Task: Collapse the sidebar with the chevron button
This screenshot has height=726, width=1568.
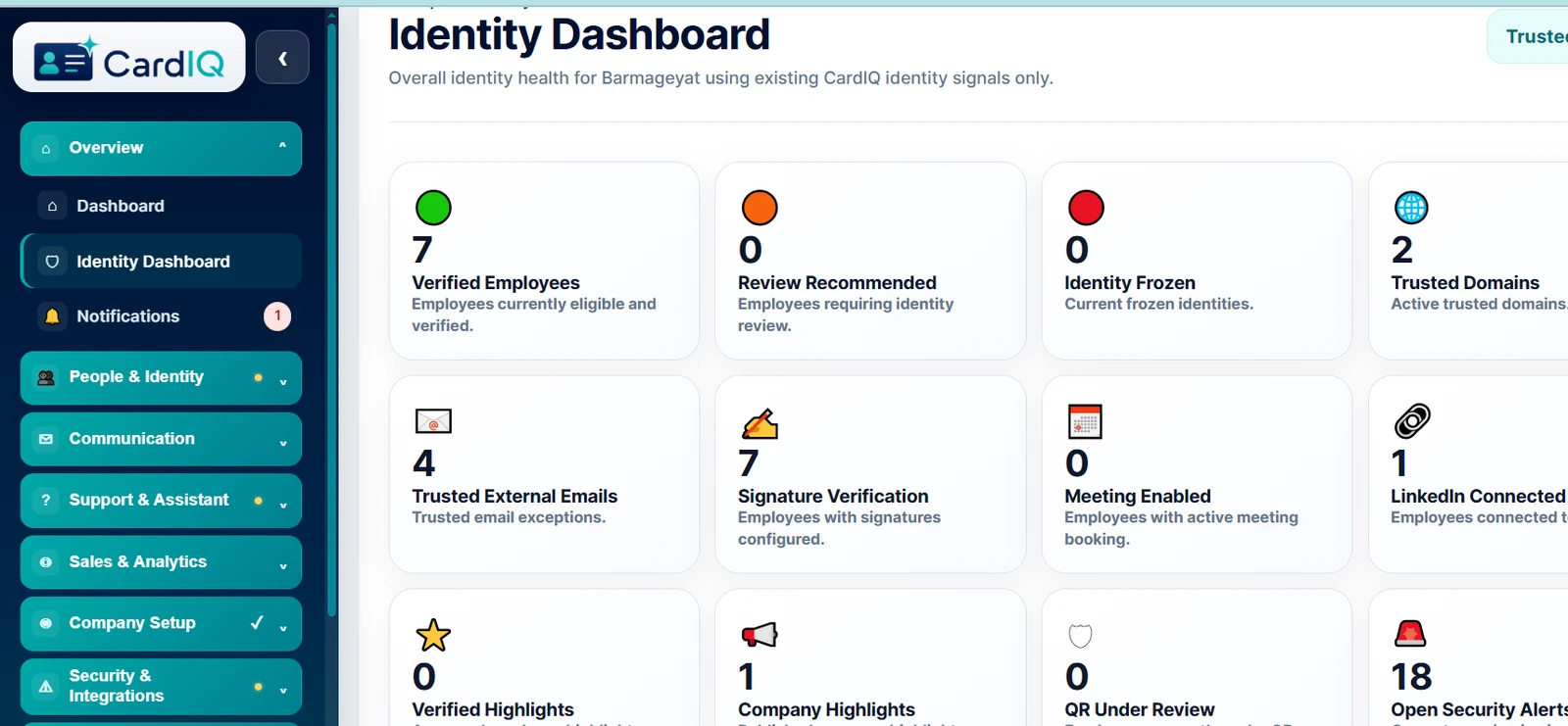Action: tap(282, 58)
